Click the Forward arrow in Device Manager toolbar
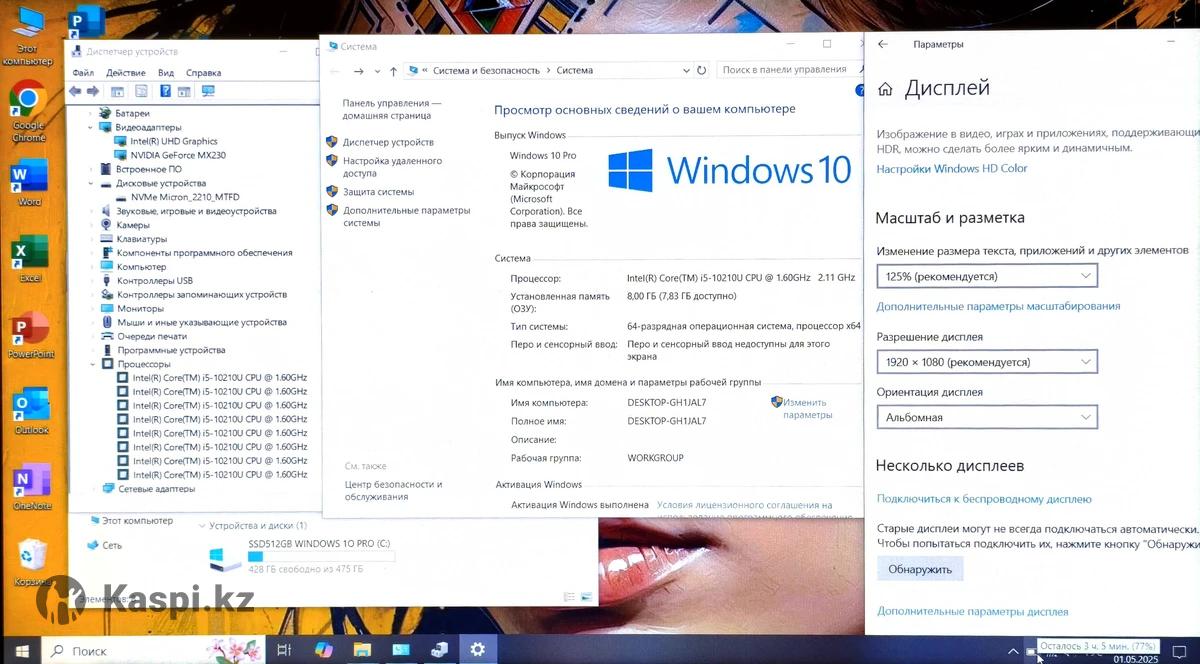The width and height of the screenshot is (1200, 664). 93,91
